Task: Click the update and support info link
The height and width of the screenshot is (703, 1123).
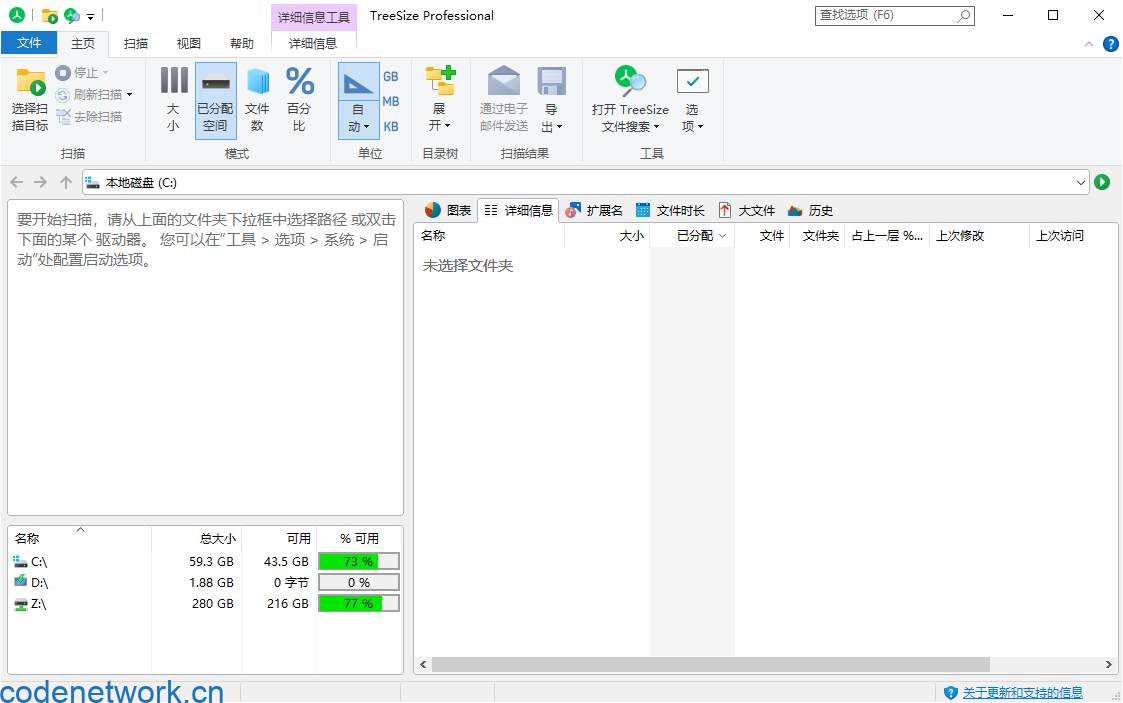Action: (x=1022, y=693)
